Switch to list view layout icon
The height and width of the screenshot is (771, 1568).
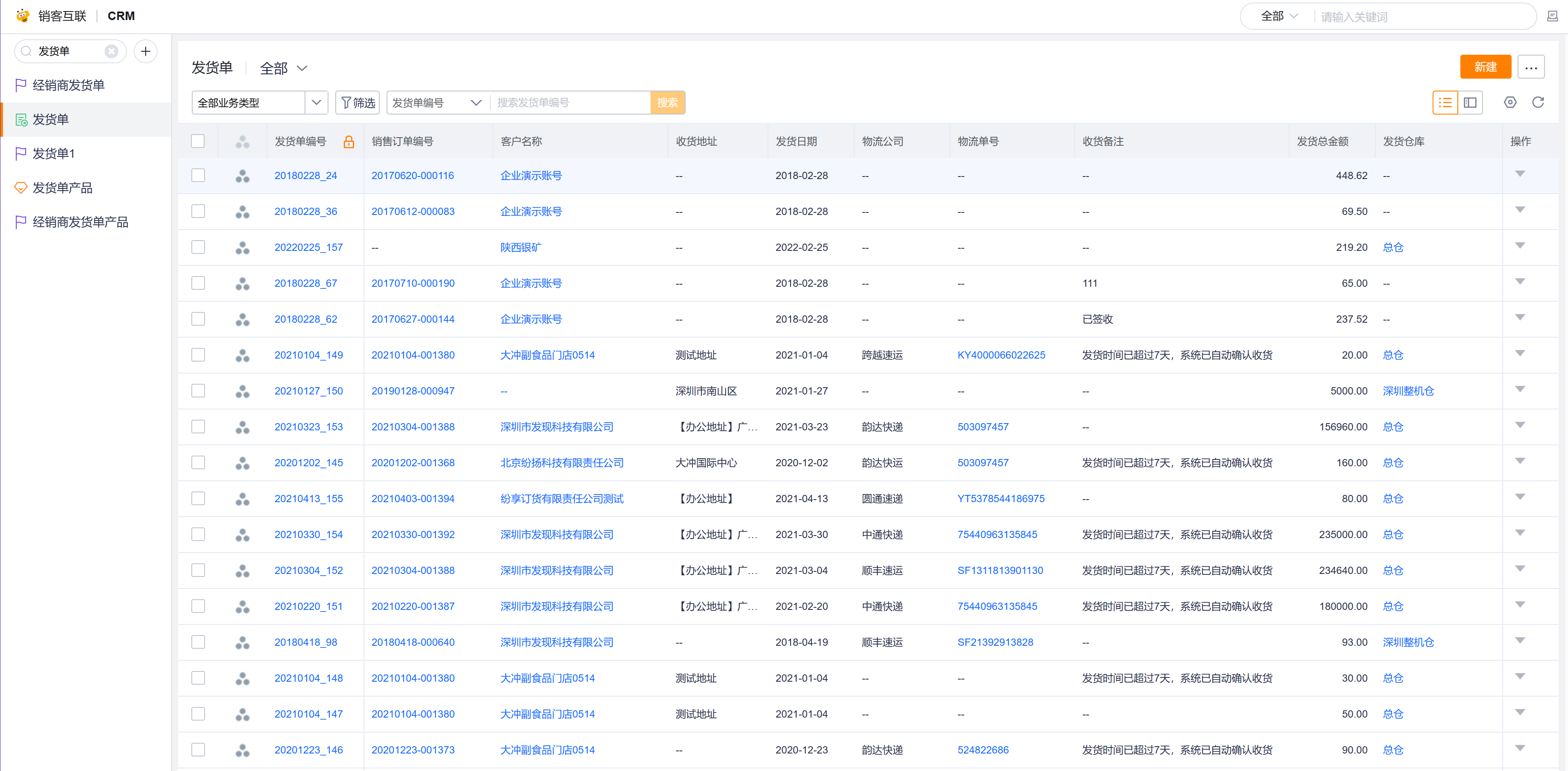[x=1445, y=102]
